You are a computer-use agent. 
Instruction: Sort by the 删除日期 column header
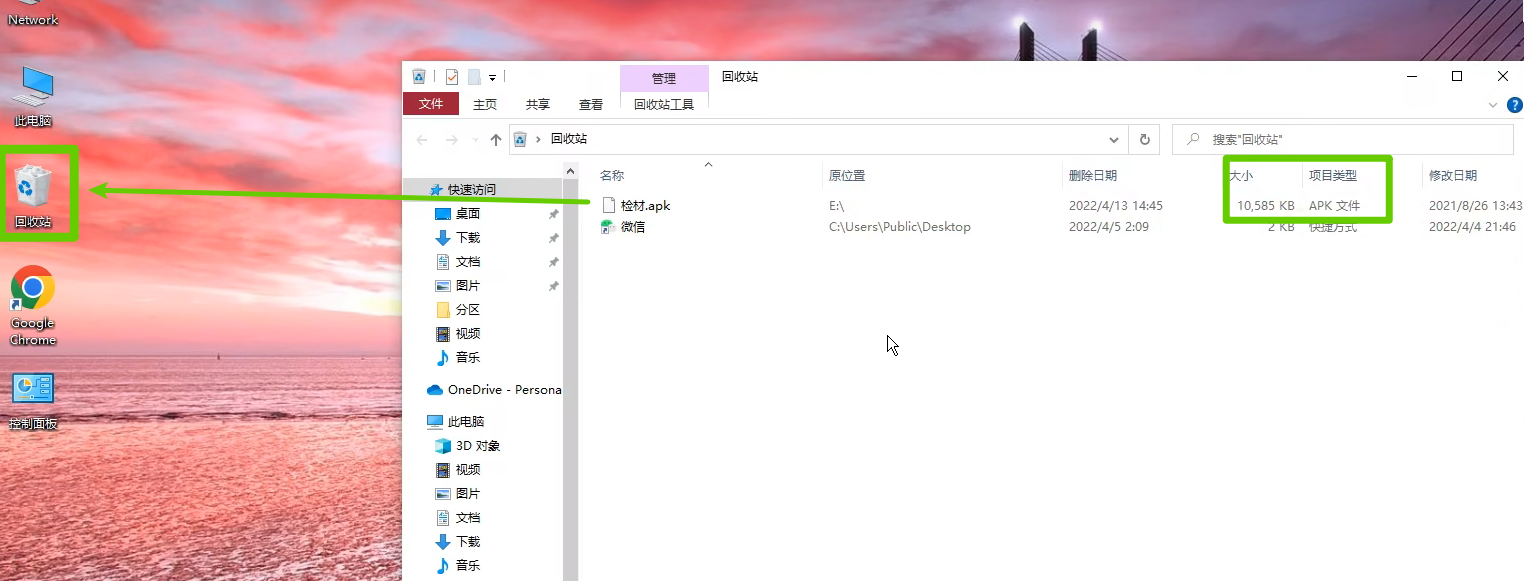[1093, 176]
